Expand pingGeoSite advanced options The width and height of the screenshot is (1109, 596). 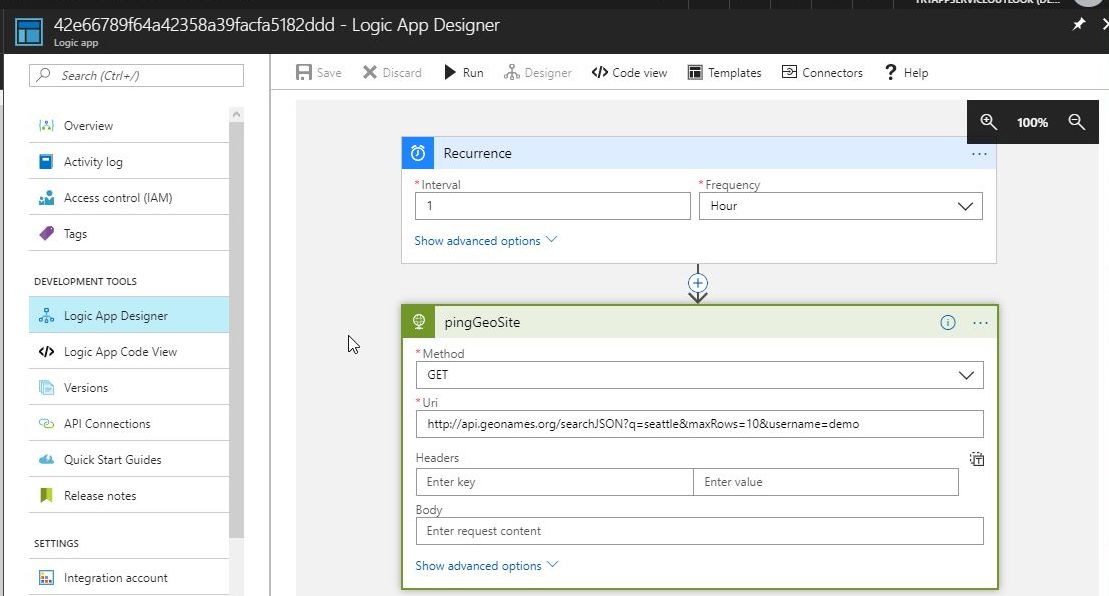coord(486,566)
